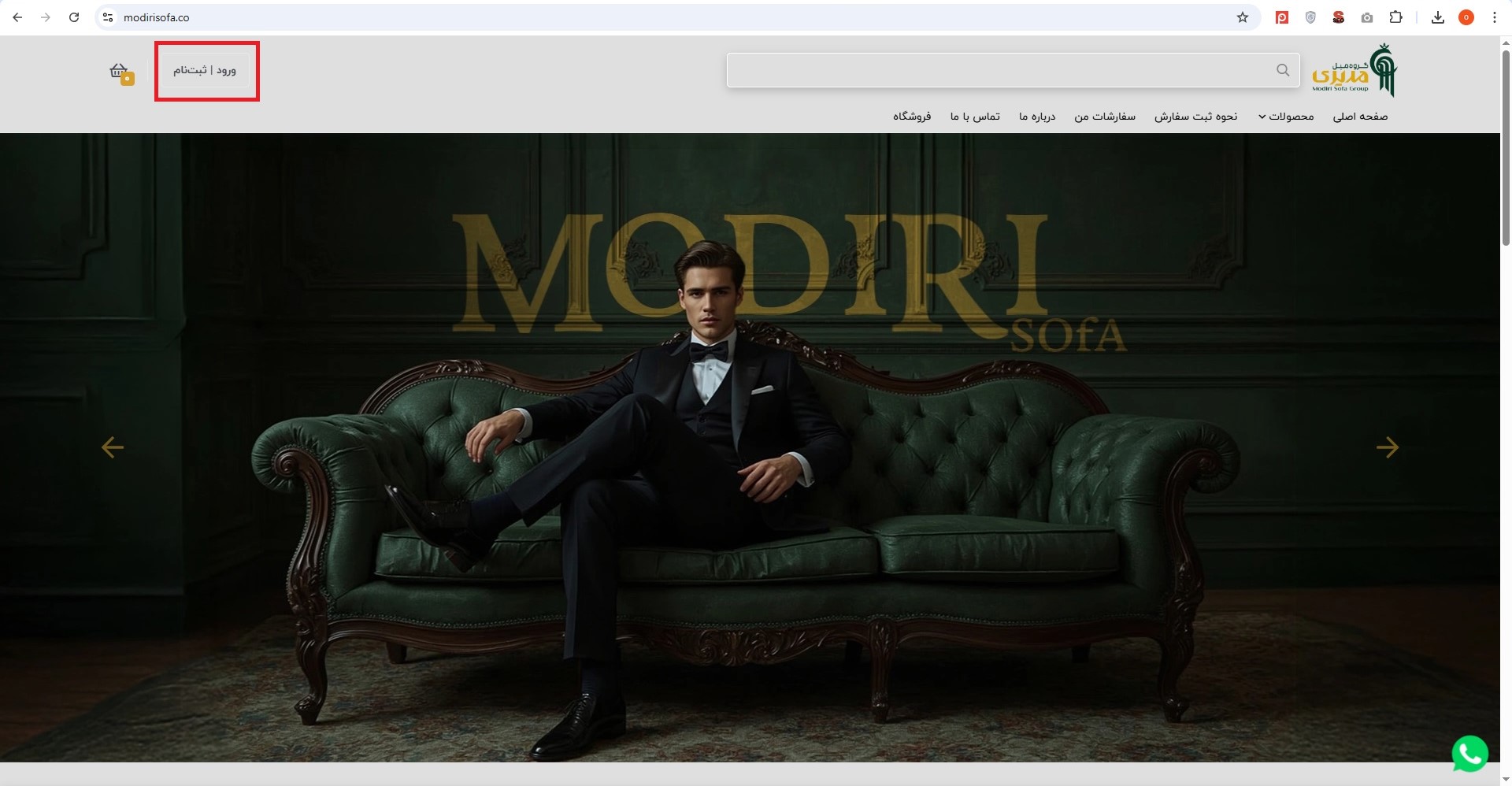Open تماس با ما menu item
Viewport: 1512px width, 786px height.
coord(975,117)
